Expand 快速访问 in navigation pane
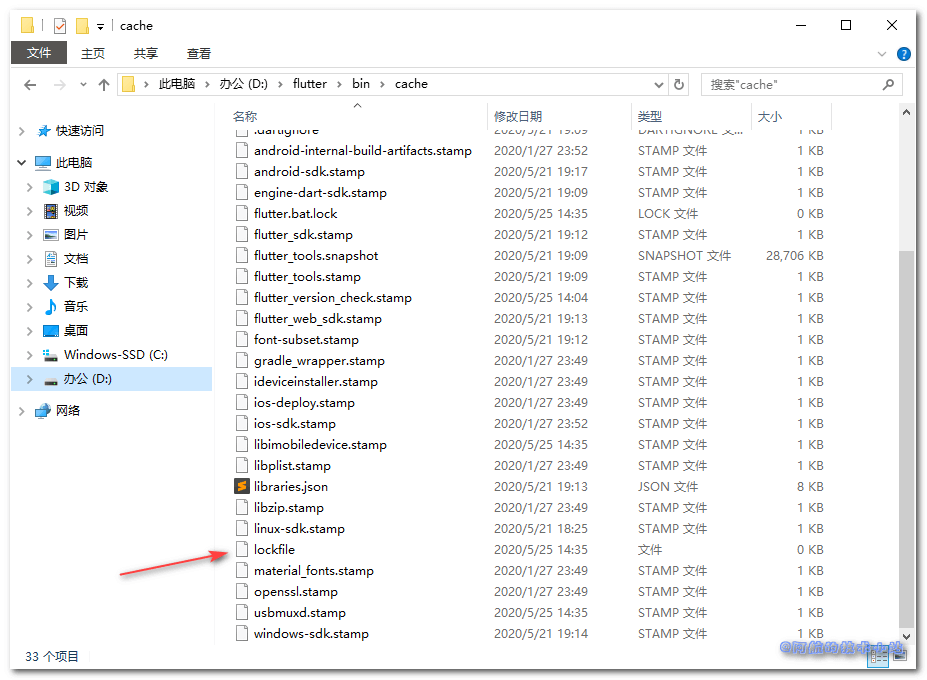927x680 pixels. pos(22,131)
